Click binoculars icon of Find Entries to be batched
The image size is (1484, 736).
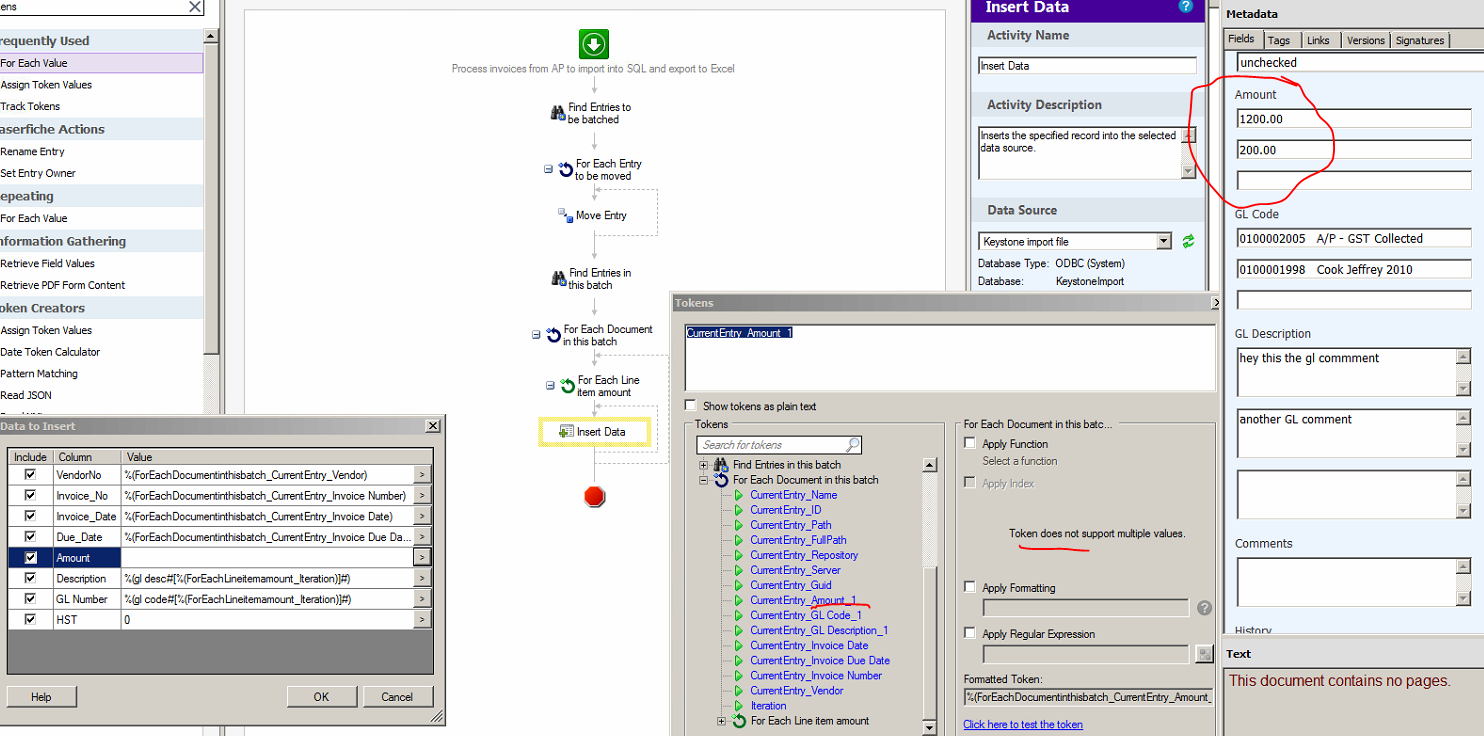pyautogui.click(x=558, y=113)
